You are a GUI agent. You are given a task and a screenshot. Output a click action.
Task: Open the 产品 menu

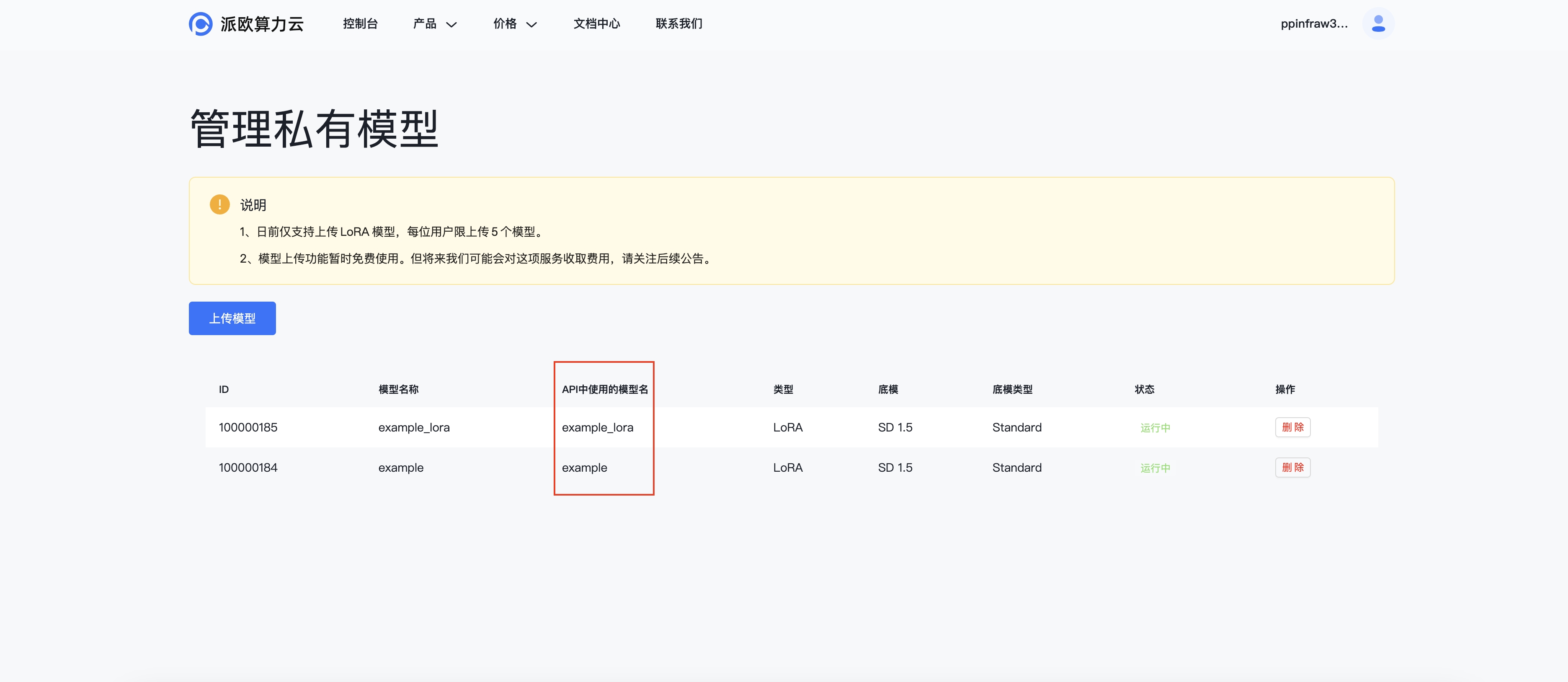[425, 24]
